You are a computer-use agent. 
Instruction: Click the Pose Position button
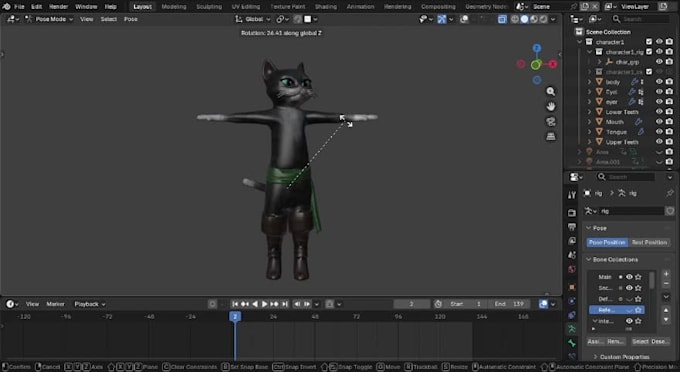click(608, 242)
